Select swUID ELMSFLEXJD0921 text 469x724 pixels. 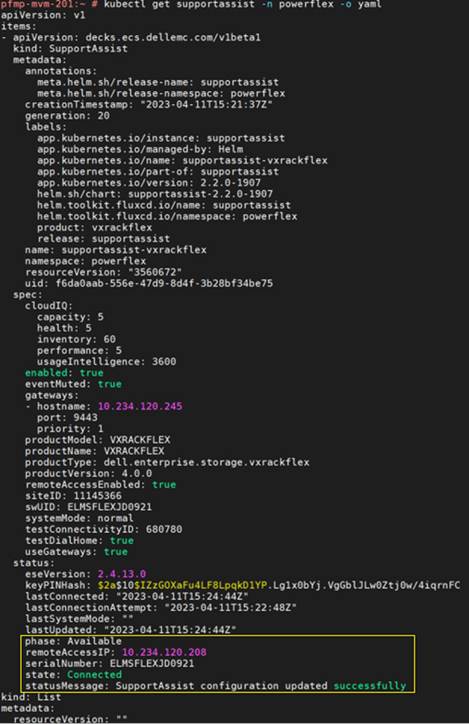109,507
